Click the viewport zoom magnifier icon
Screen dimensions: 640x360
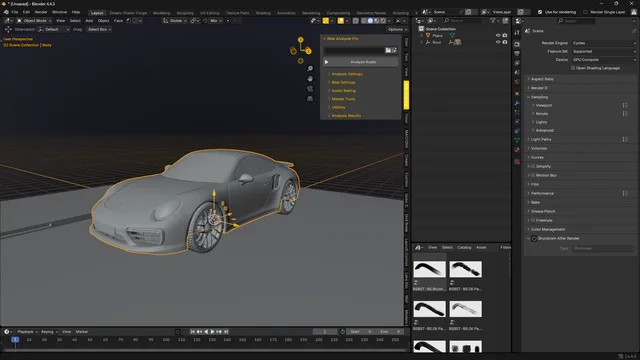point(310,69)
